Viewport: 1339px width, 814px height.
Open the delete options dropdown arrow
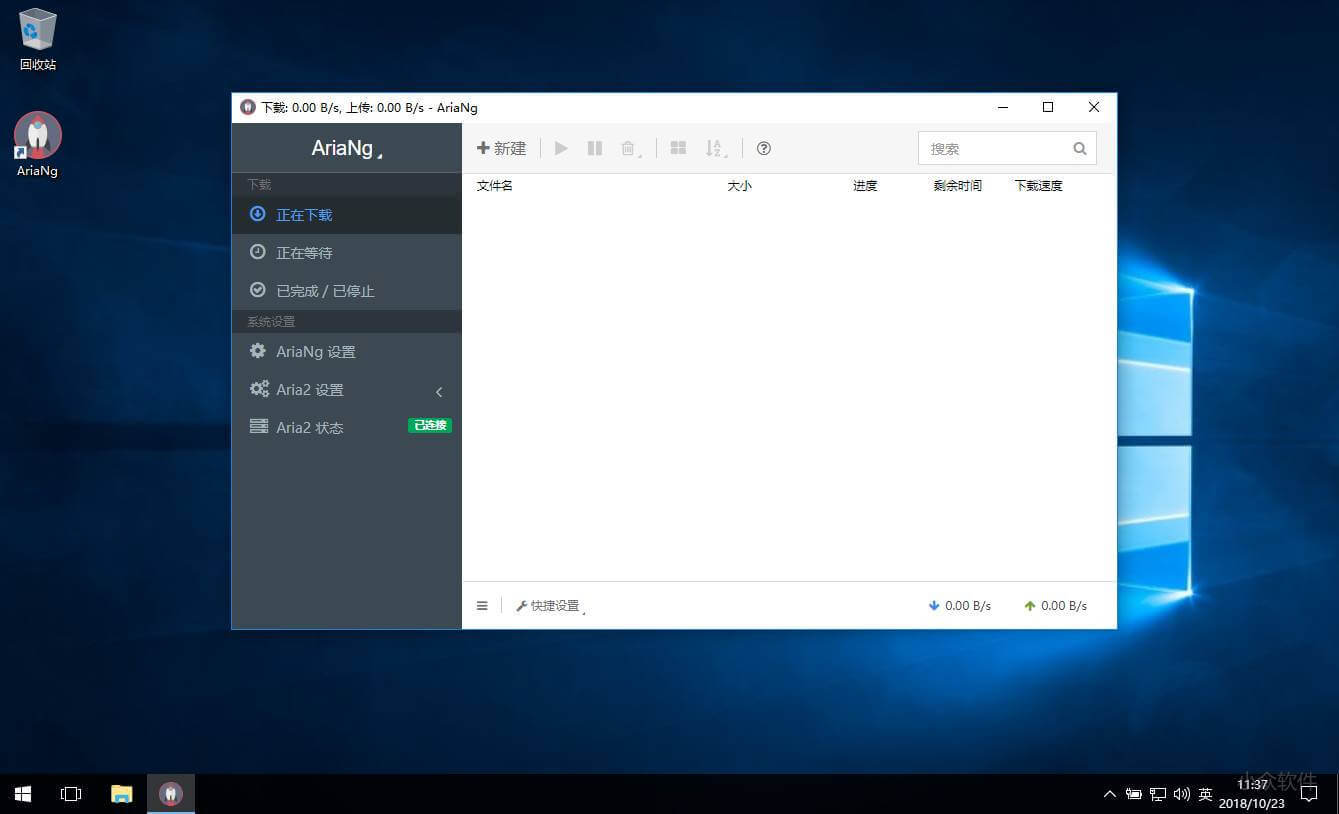(x=639, y=153)
